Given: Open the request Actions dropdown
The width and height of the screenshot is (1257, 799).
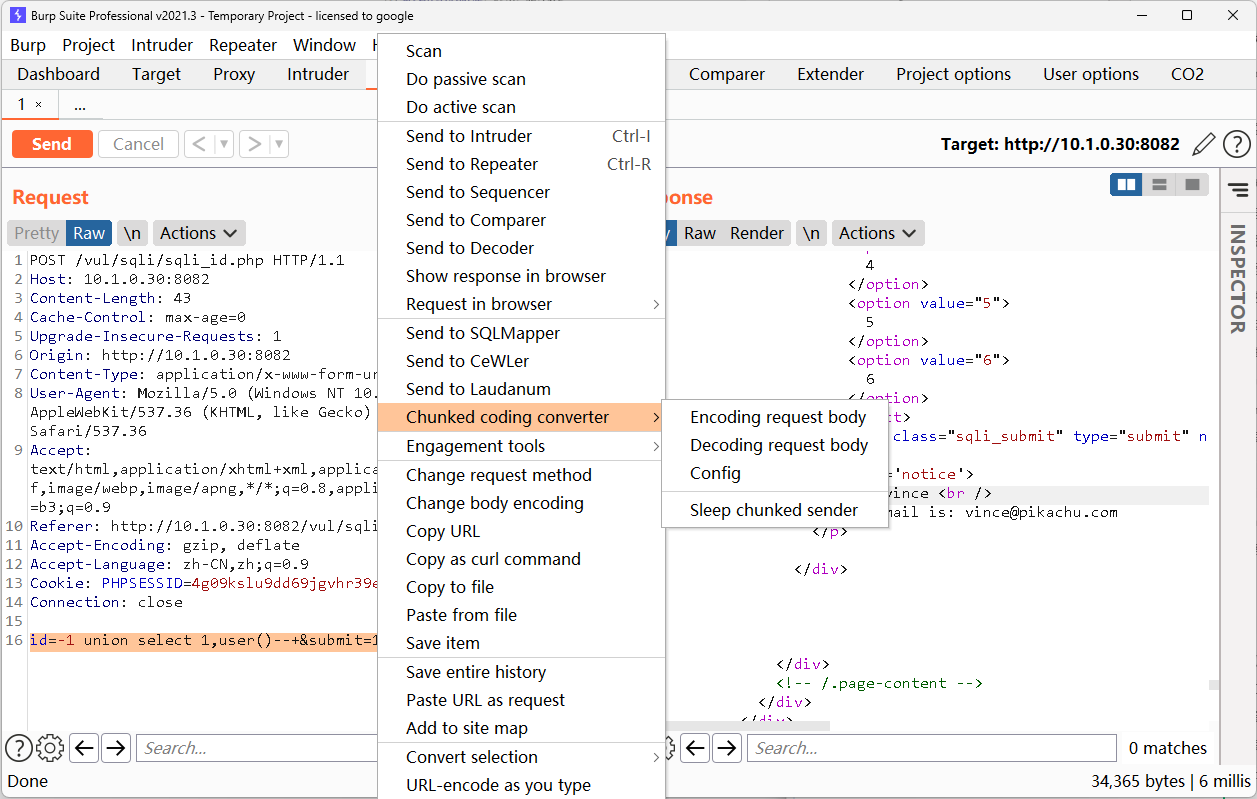Looking at the screenshot, I should [x=199, y=233].
